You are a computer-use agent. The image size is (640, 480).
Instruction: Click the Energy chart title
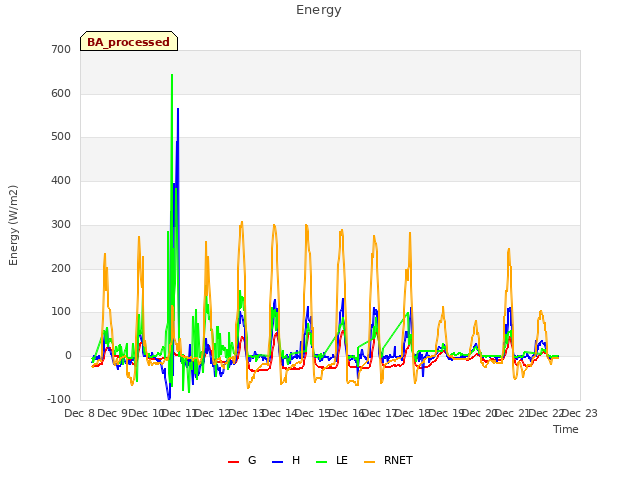pyautogui.click(x=319, y=10)
